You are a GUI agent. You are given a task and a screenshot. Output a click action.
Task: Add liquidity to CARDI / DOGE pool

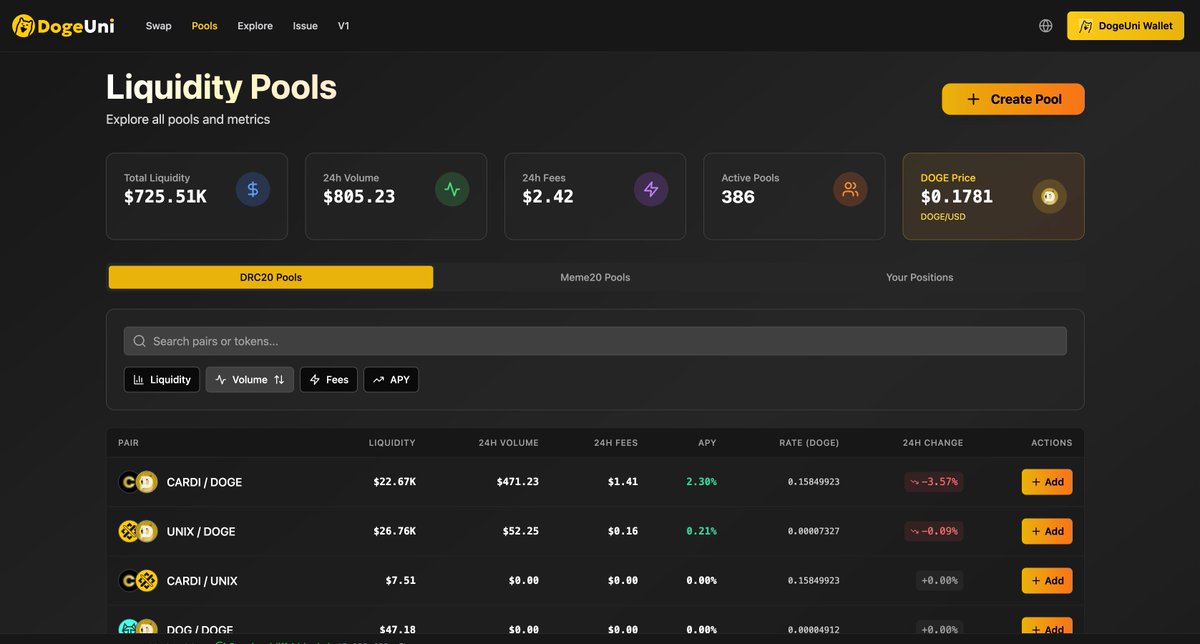(x=1047, y=482)
